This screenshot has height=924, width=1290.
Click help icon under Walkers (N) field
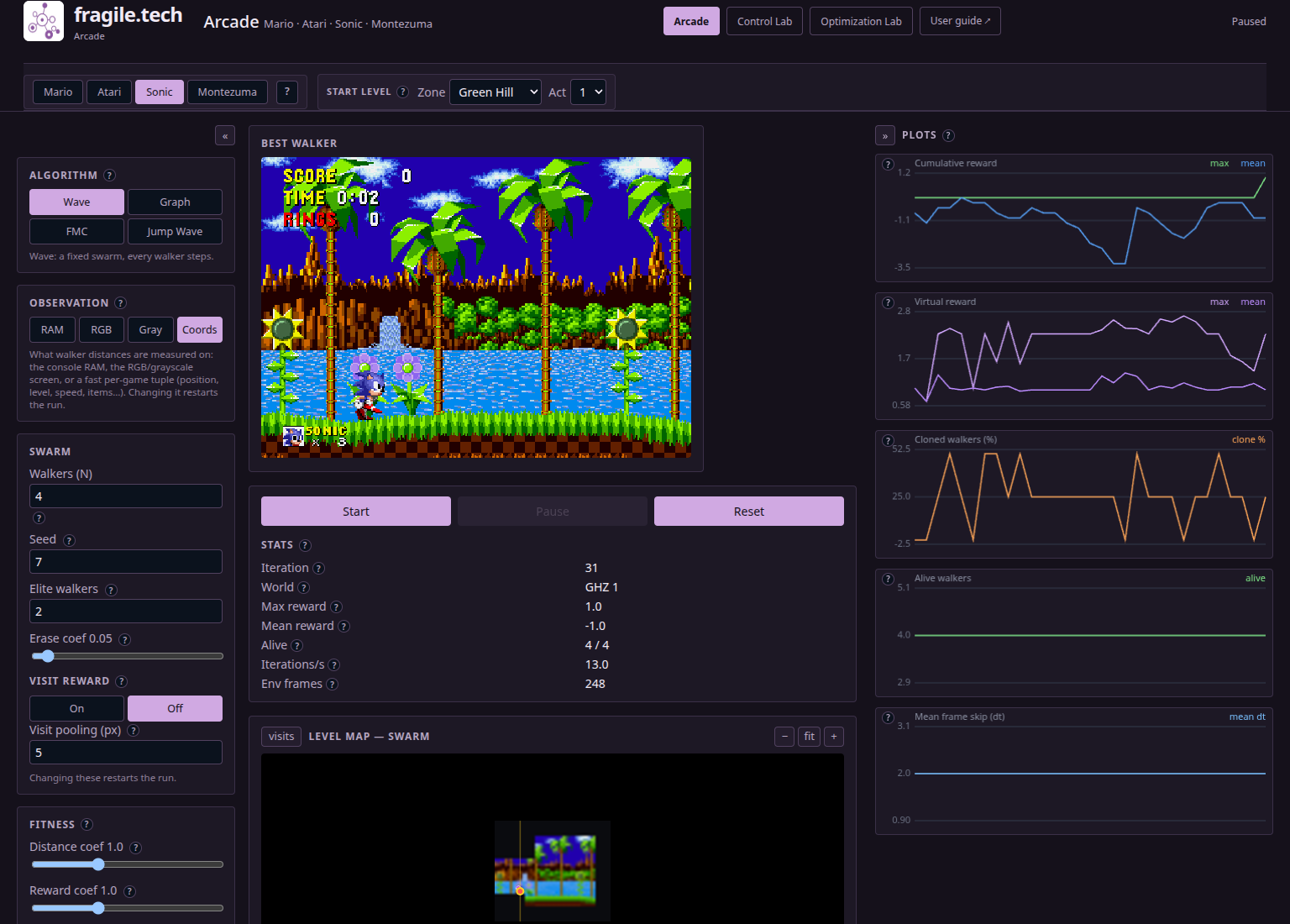39,517
